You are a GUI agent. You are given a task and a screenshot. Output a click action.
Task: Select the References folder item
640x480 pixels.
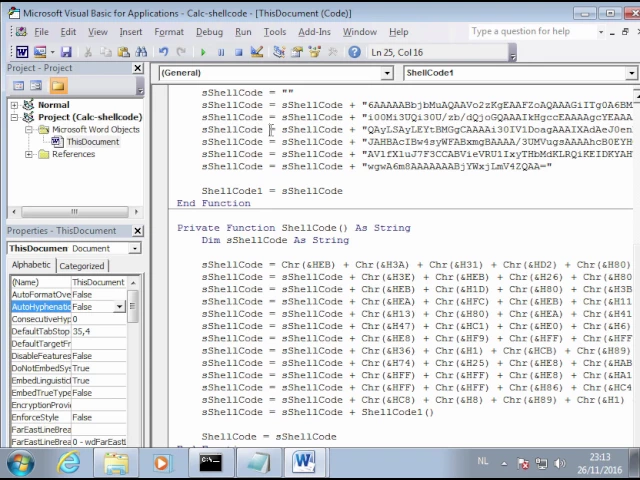[73, 154]
